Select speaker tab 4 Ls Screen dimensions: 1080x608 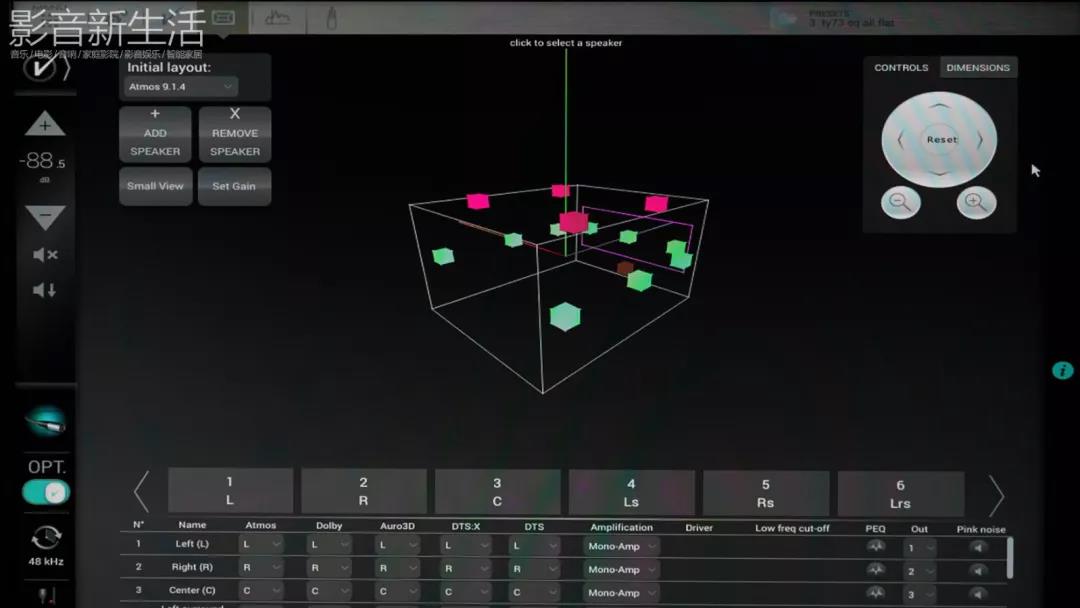[x=632, y=492]
